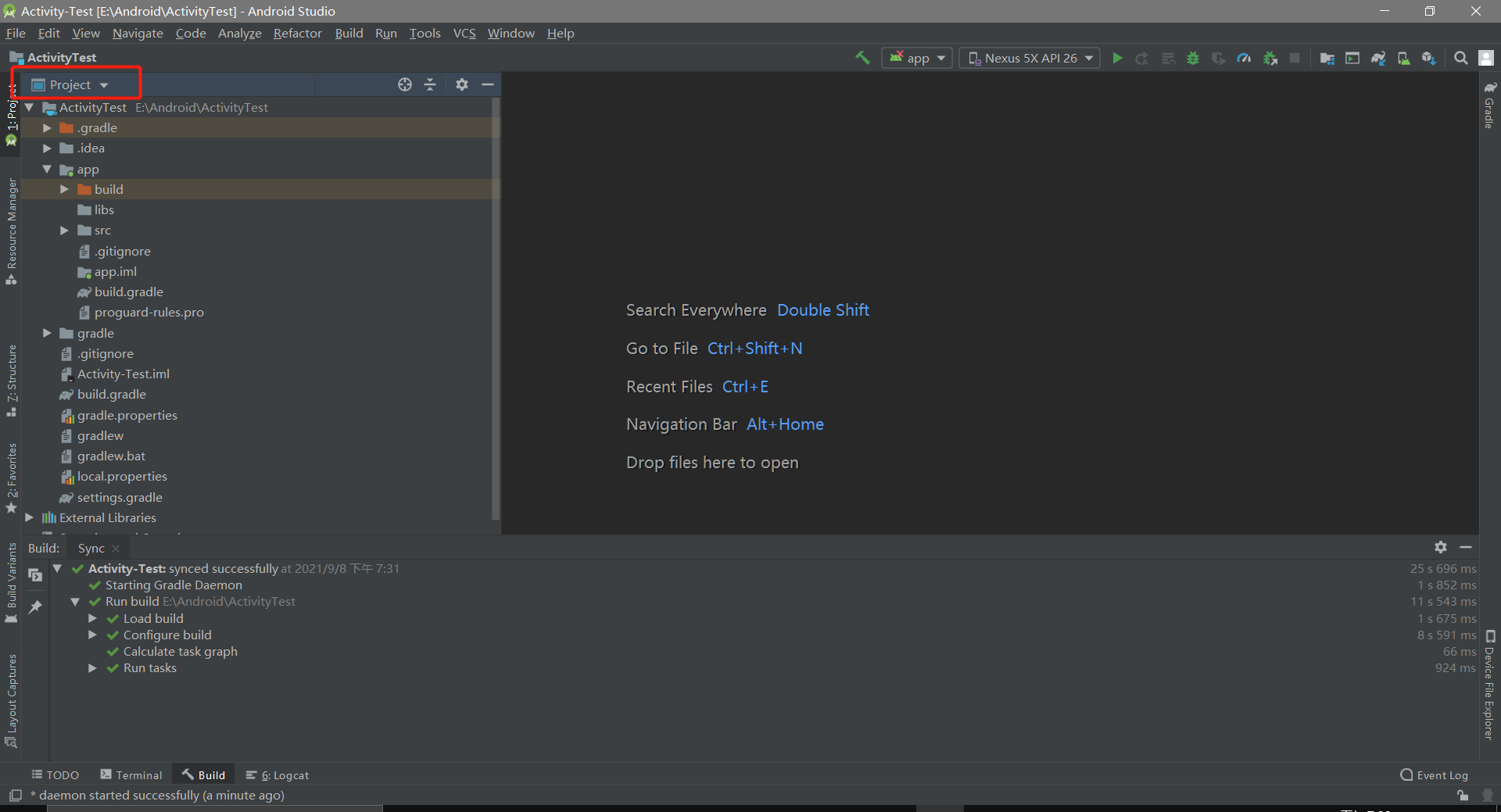Expand the .gradle folder
This screenshot has height=812, width=1501.
point(47,127)
